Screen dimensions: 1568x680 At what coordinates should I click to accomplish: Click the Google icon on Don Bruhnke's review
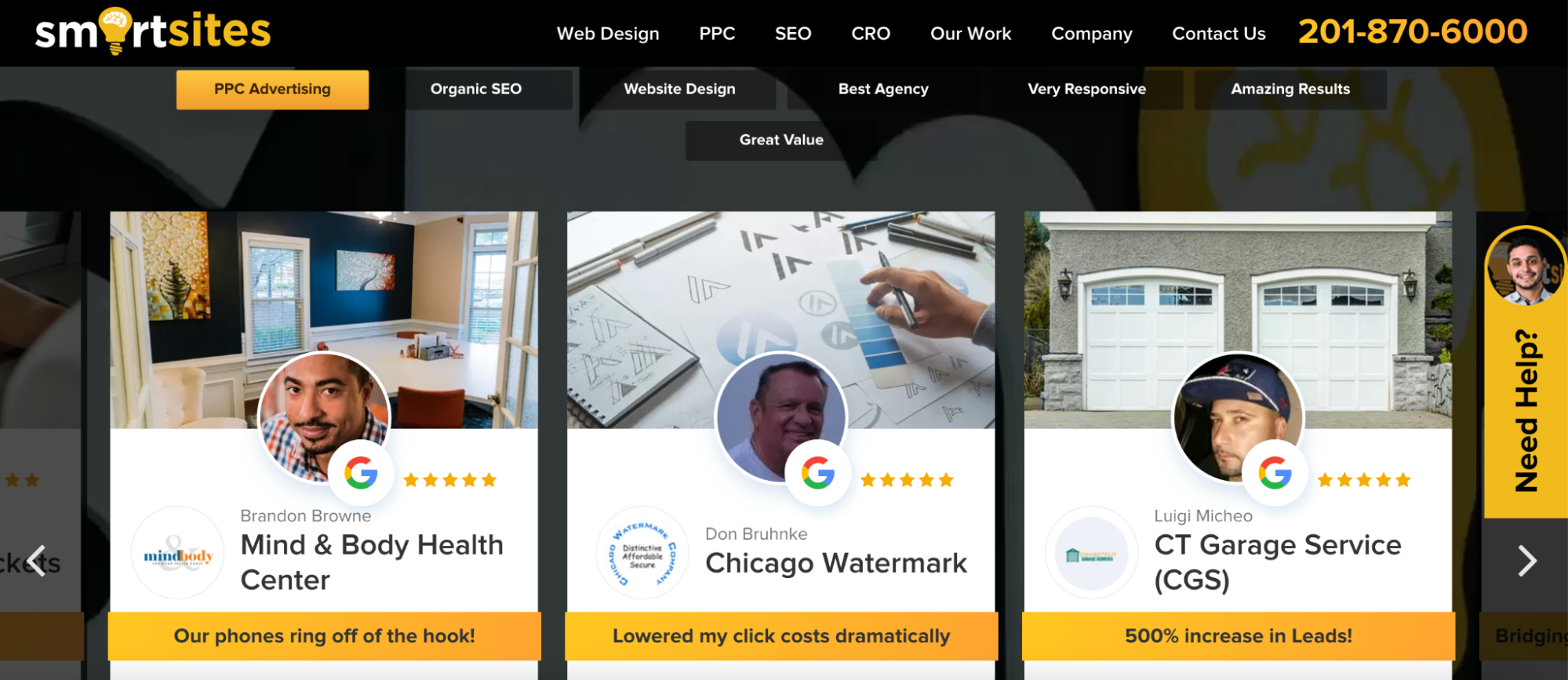818,473
